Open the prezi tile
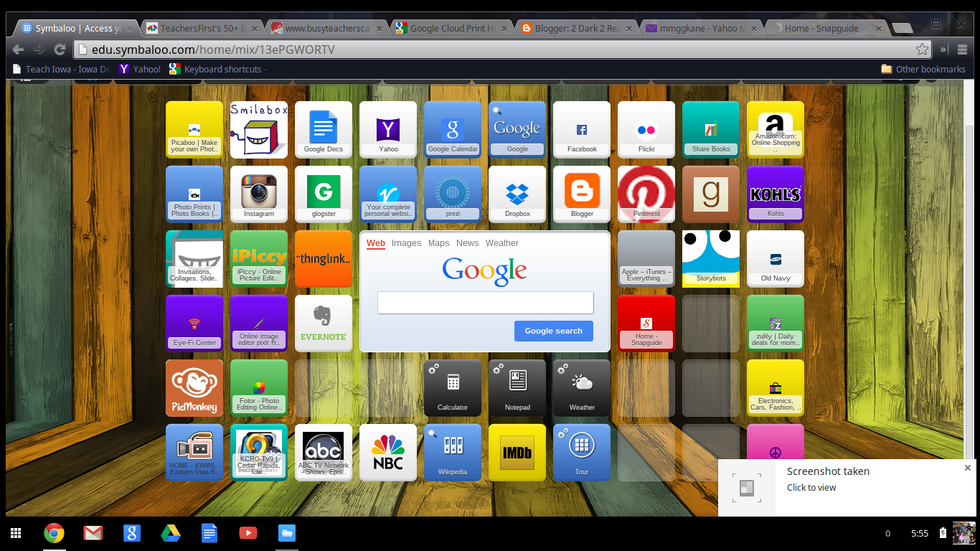The width and height of the screenshot is (980, 551). pyautogui.click(x=452, y=194)
